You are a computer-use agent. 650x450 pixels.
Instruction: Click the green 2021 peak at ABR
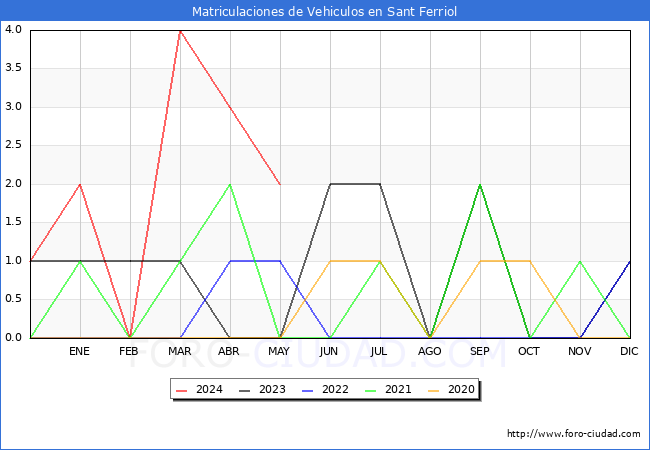(230, 184)
